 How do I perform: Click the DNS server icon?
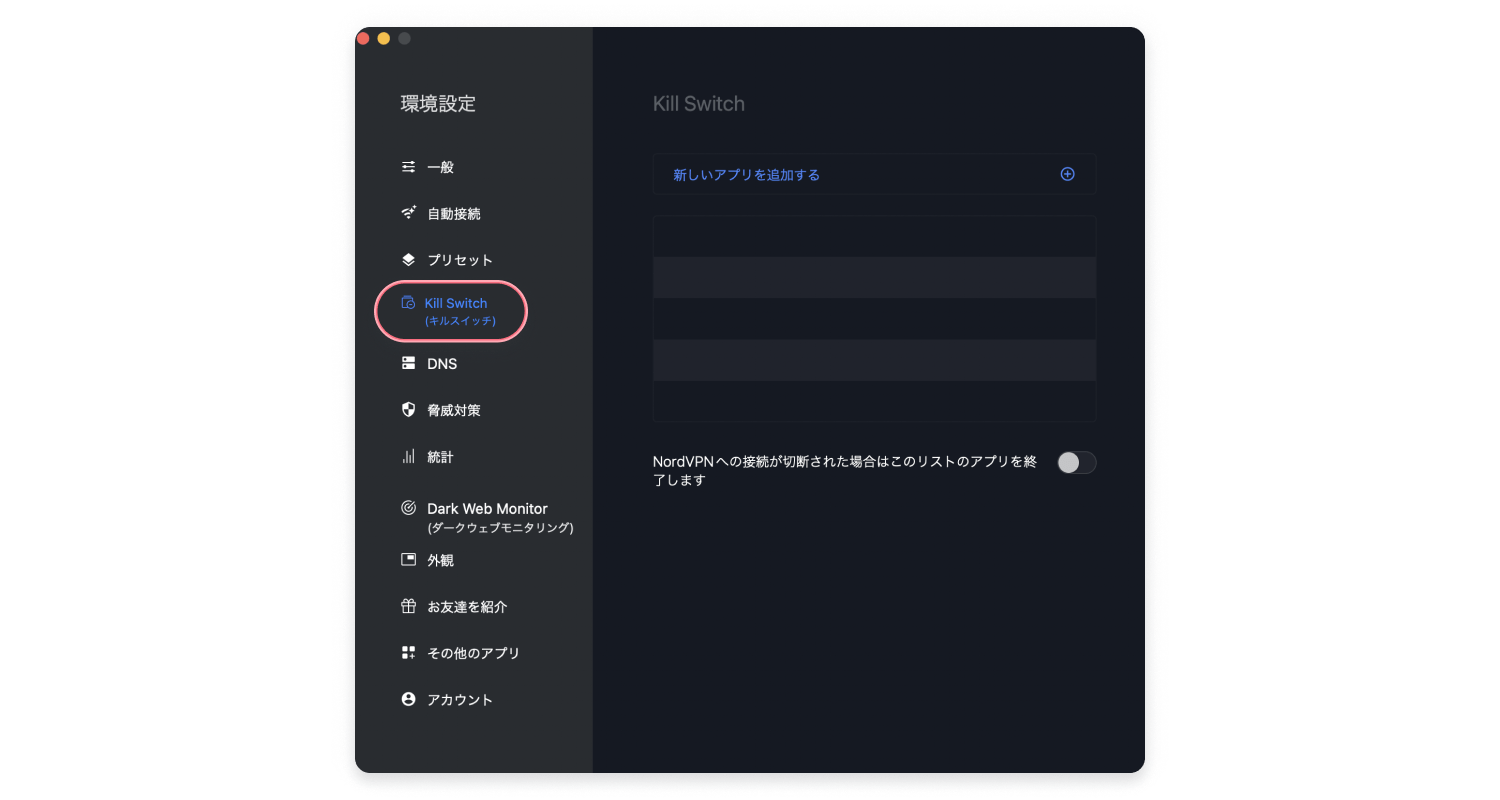tap(408, 363)
